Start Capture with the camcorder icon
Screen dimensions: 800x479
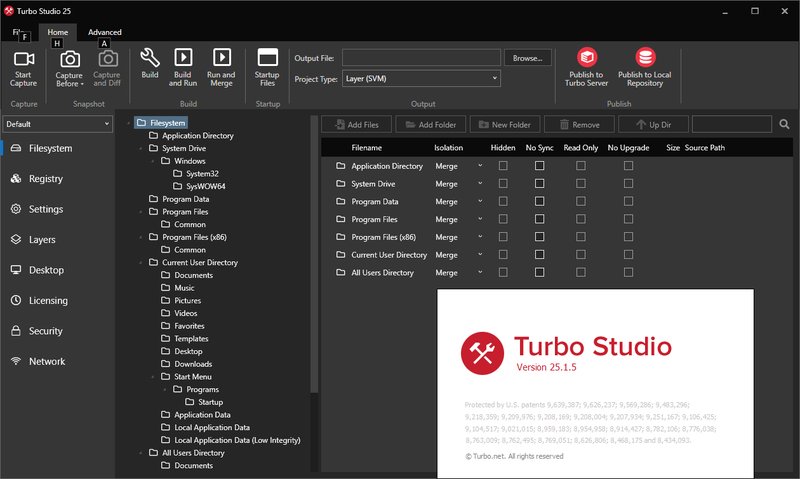coord(23,59)
